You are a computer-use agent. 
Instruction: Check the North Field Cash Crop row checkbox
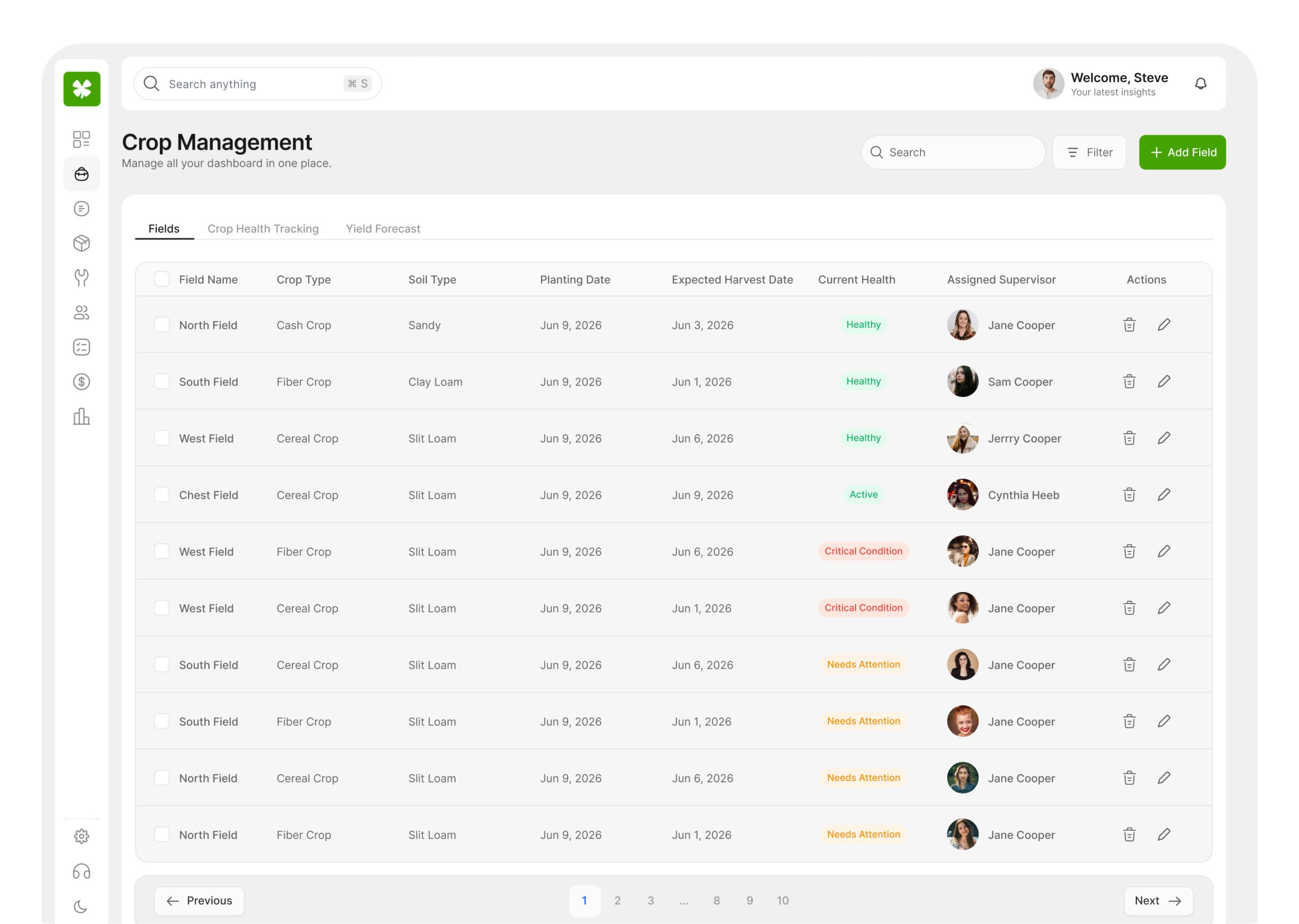161,325
